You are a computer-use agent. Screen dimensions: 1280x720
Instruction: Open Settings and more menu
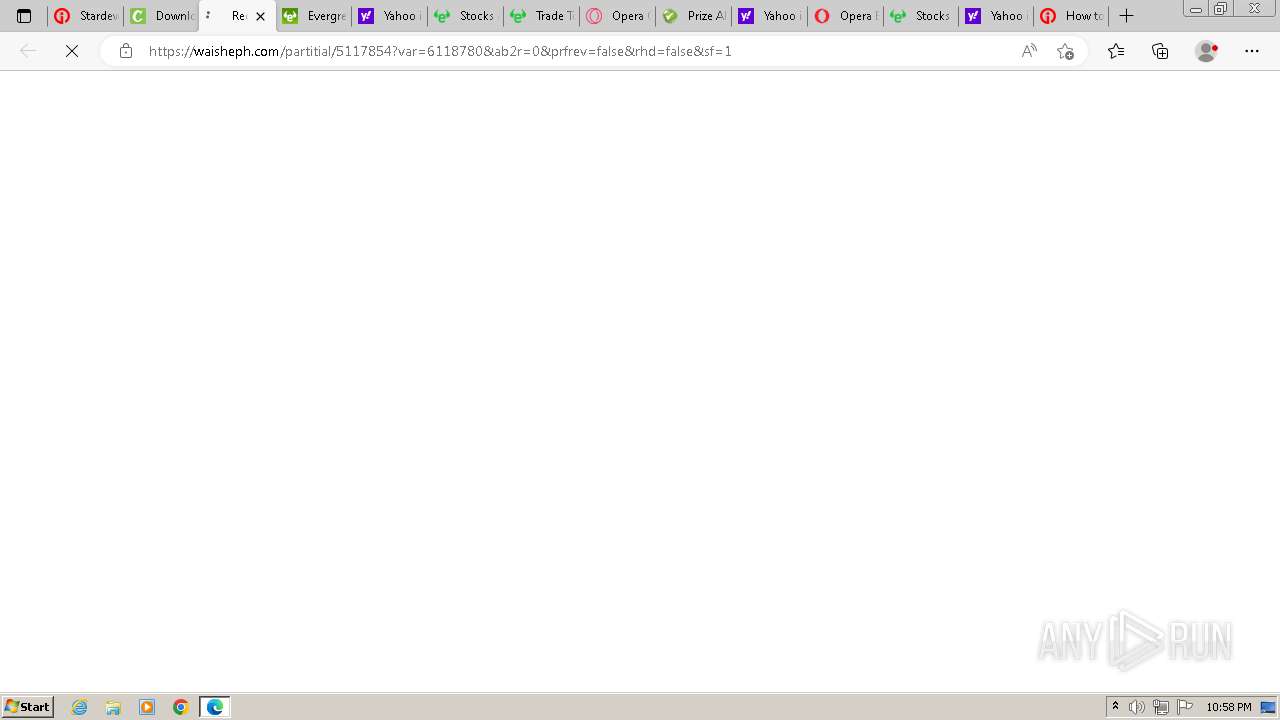(1252, 51)
